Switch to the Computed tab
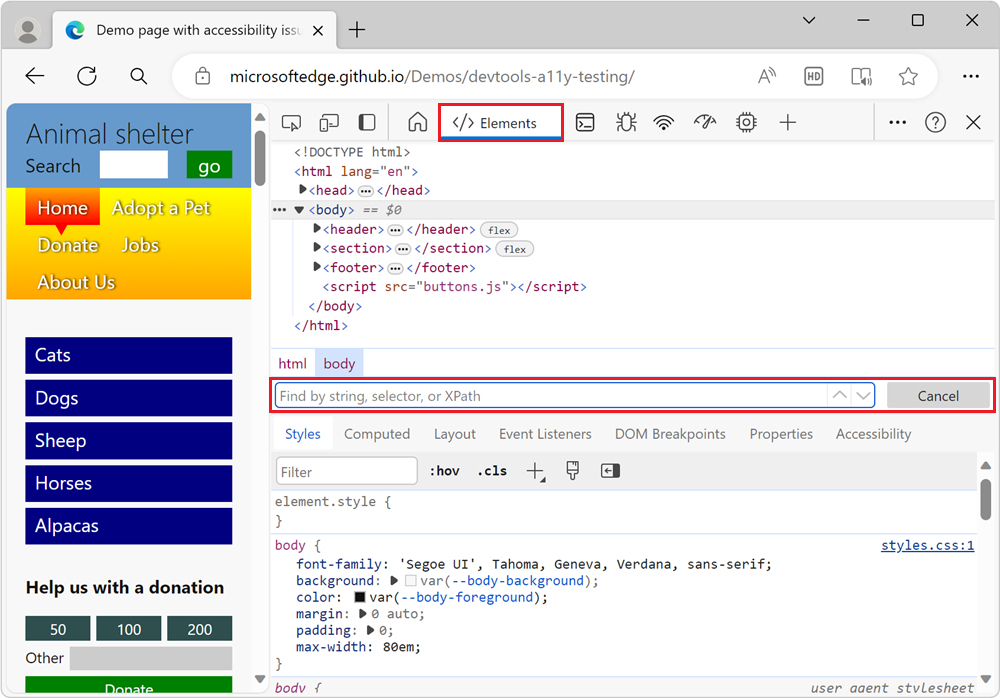This screenshot has height=698, width=1000. tap(377, 433)
